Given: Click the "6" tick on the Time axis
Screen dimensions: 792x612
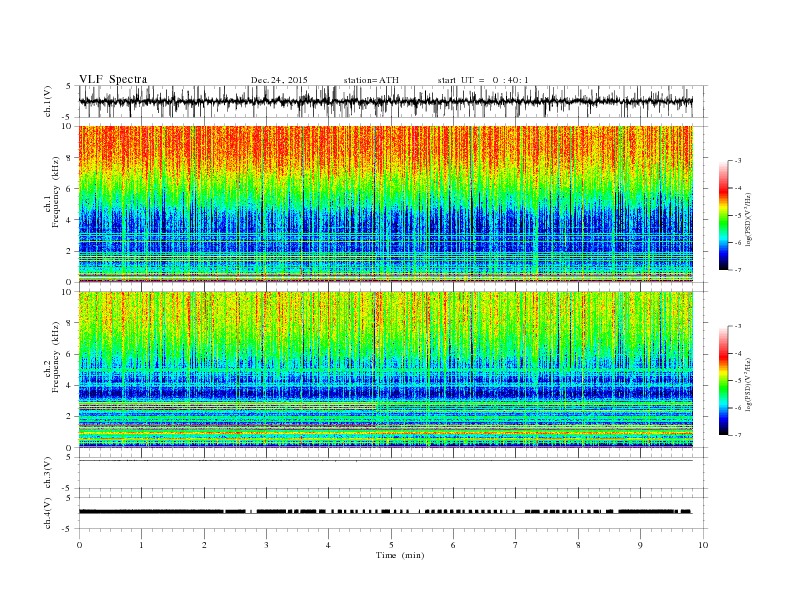Looking at the screenshot, I should tap(453, 545).
